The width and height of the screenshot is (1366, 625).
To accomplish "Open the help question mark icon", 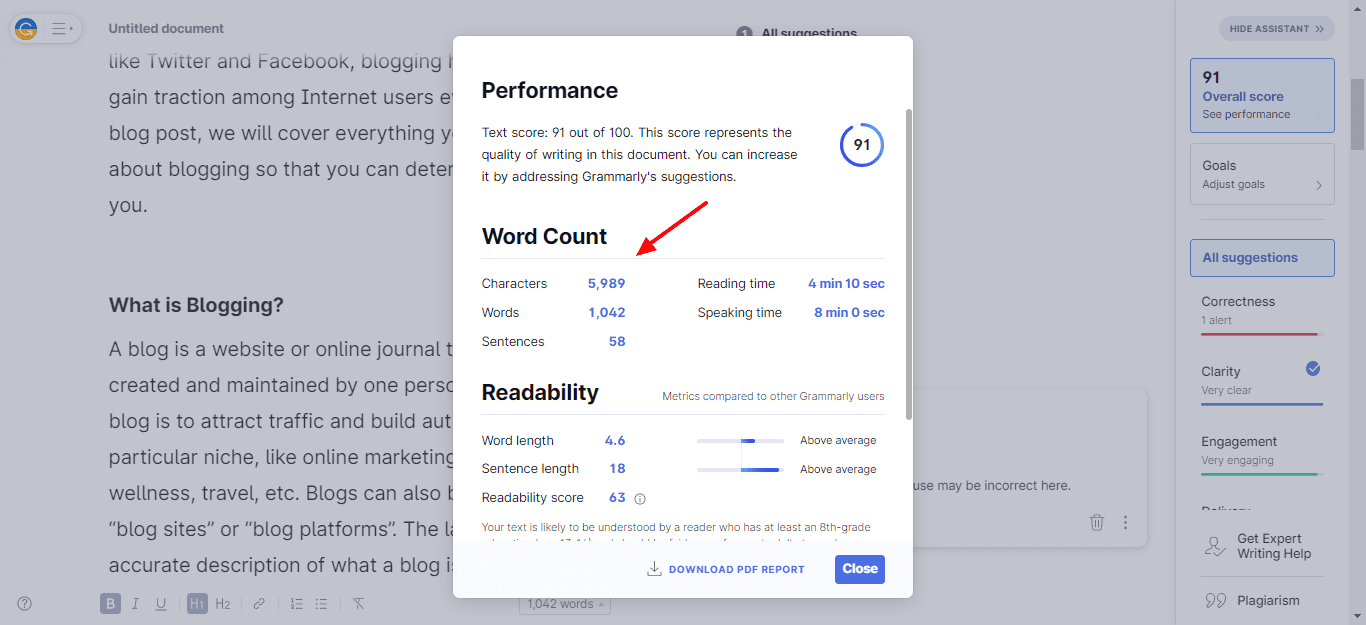I will click(x=25, y=603).
